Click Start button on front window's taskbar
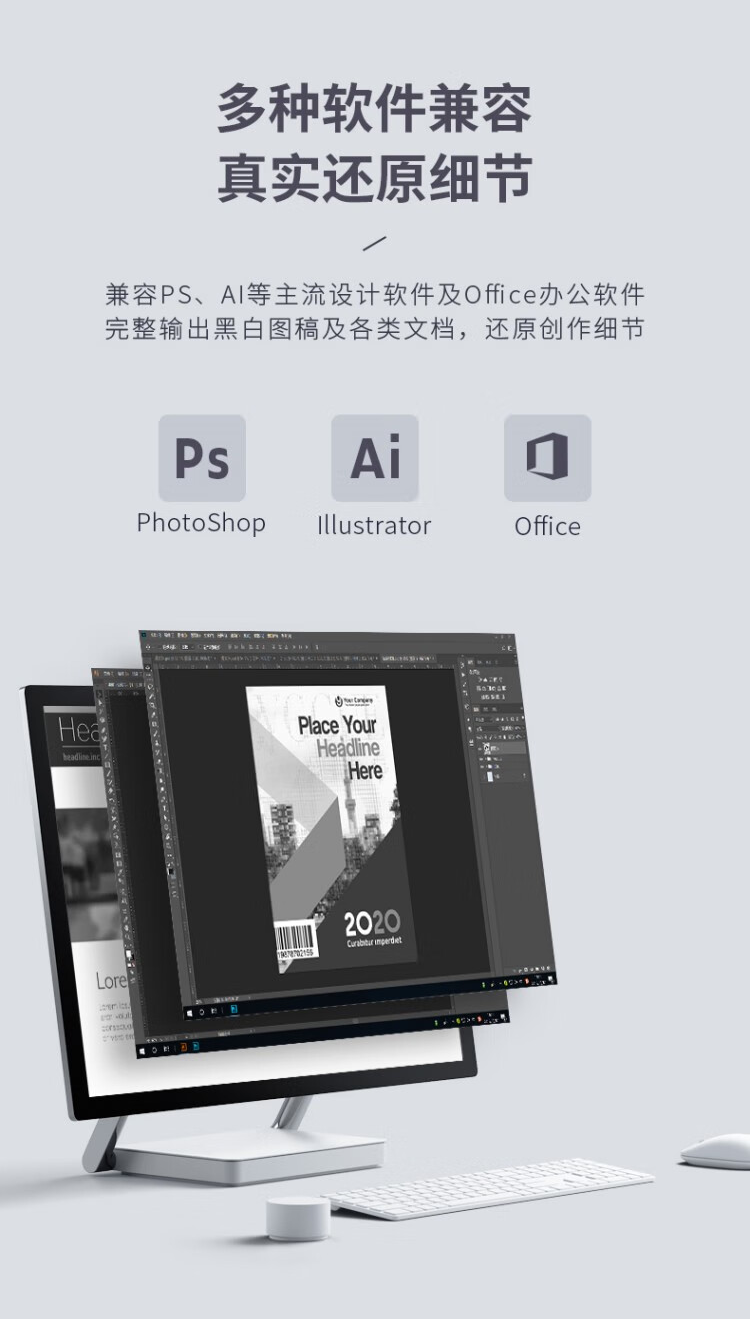This screenshot has height=1319, width=750. point(190,1011)
